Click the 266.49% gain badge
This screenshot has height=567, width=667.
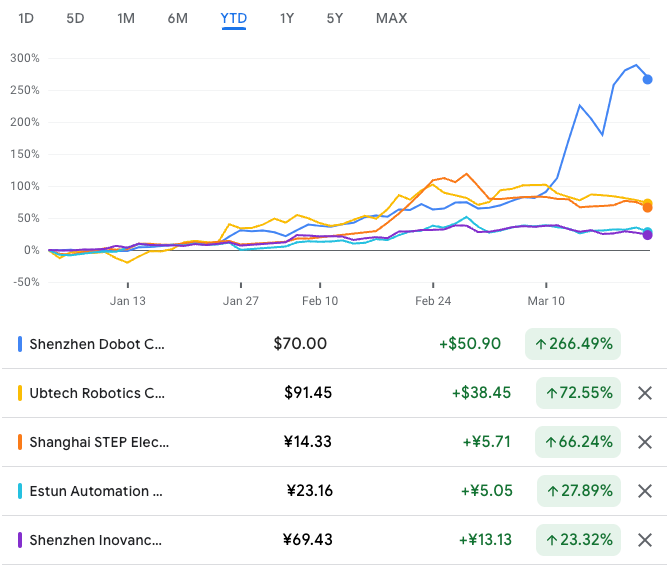click(573, 344)
